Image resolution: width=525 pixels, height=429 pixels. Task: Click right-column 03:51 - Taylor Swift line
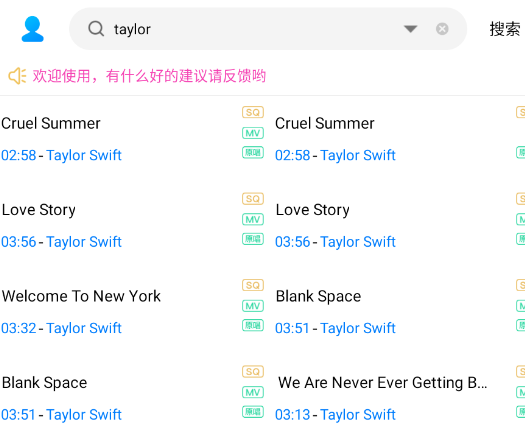(335, 328)
